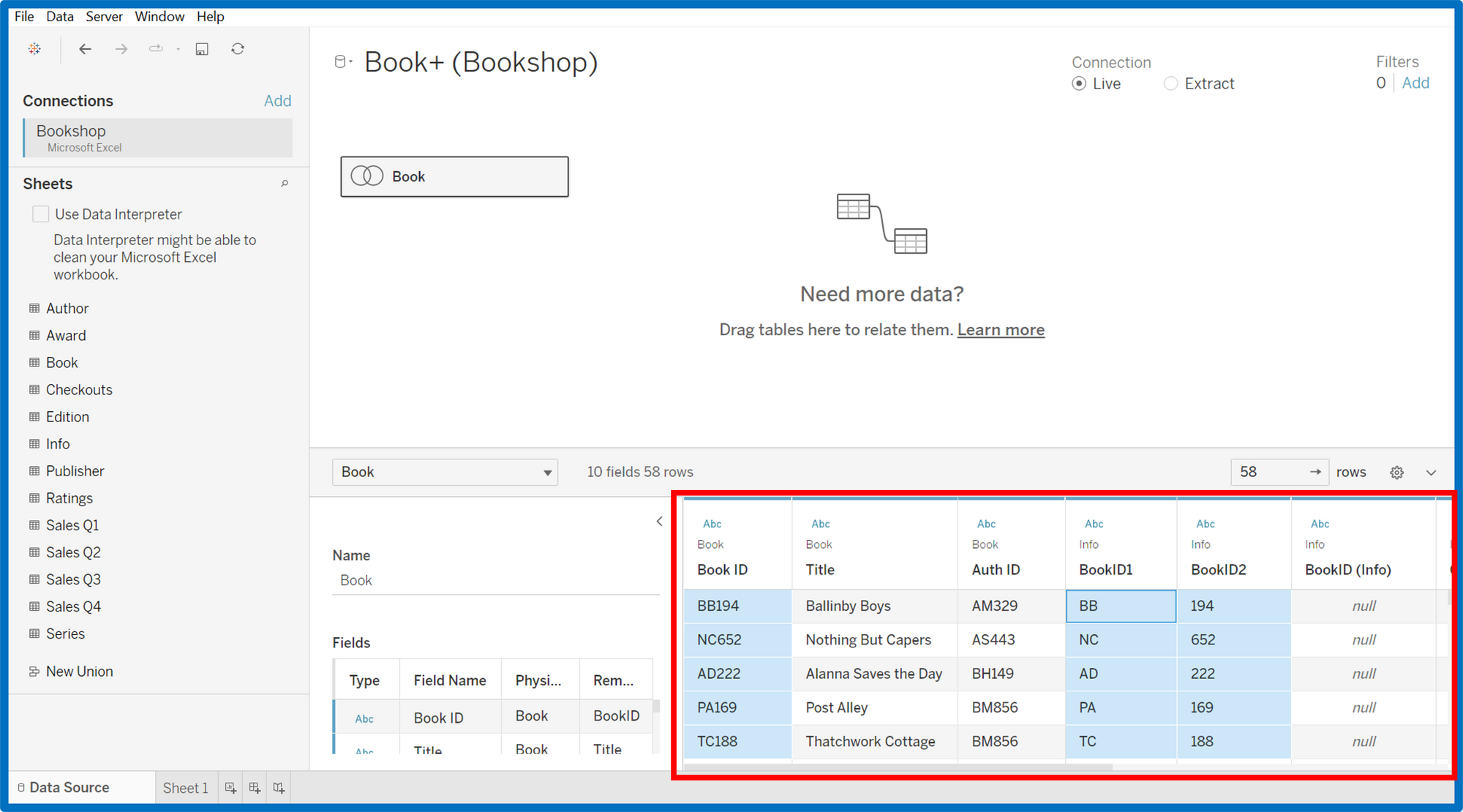Click the back arrow in toolbar

tap(86, 49)
